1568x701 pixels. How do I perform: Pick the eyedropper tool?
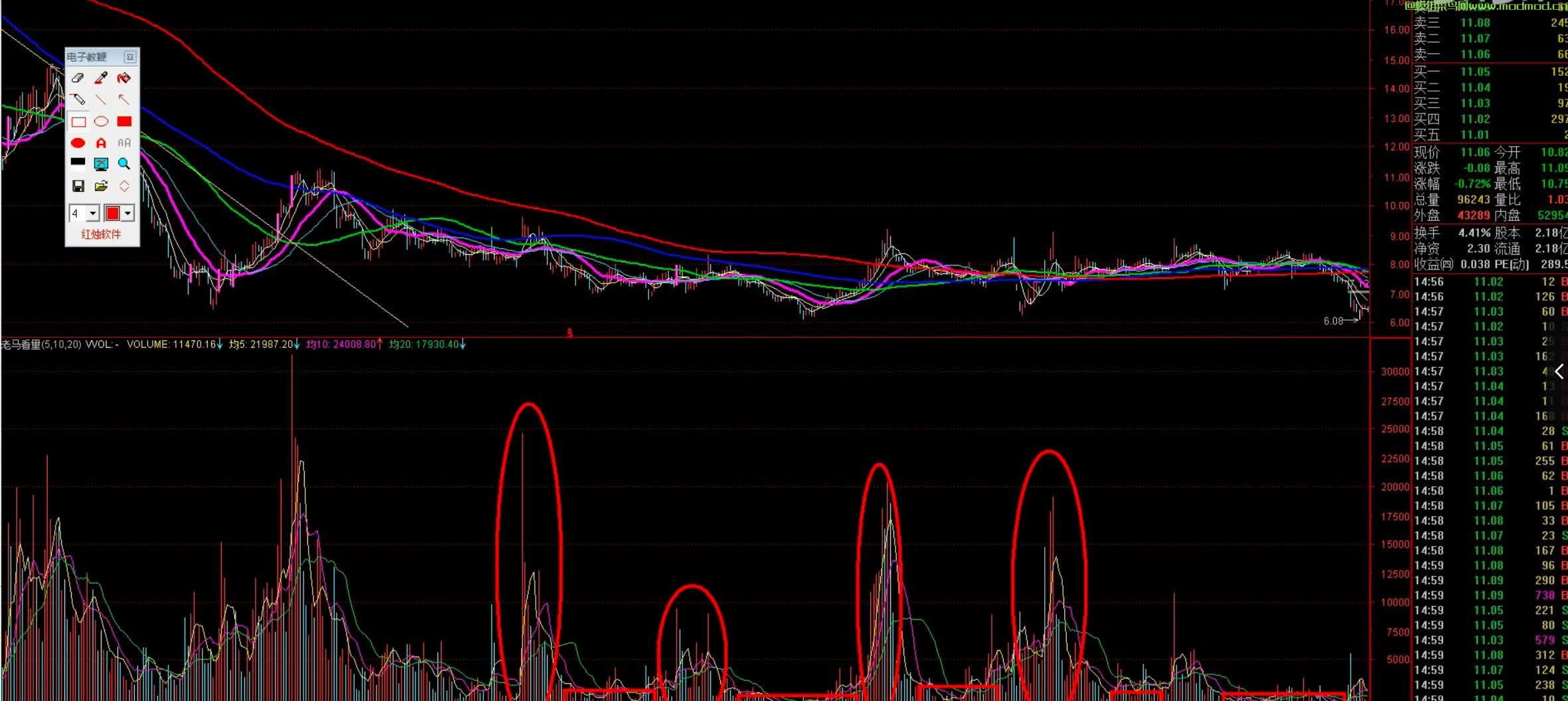(101, 78)
